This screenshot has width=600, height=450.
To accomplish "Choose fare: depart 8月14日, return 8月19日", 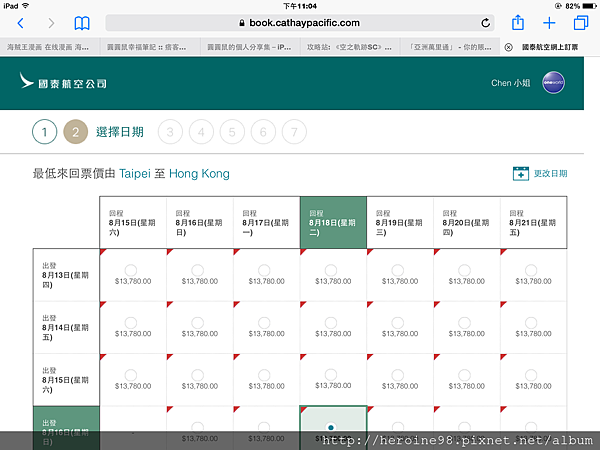I will coord(398,323).
